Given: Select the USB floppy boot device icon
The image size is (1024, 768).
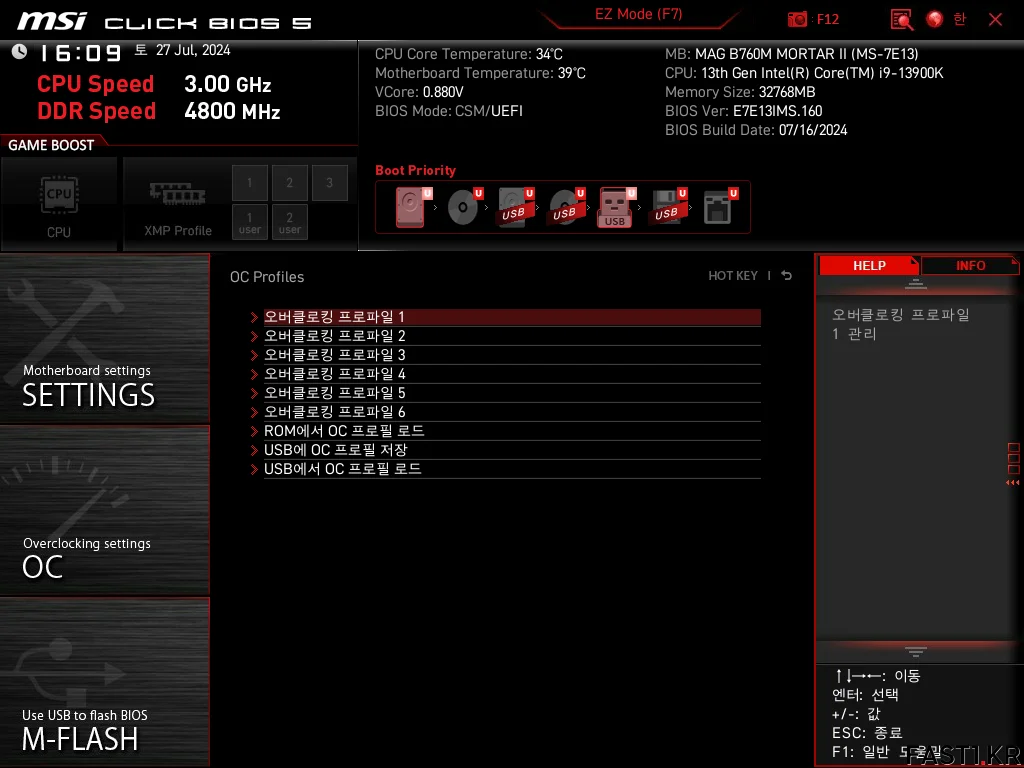Looking at the screenshot, I should [668, 207].
